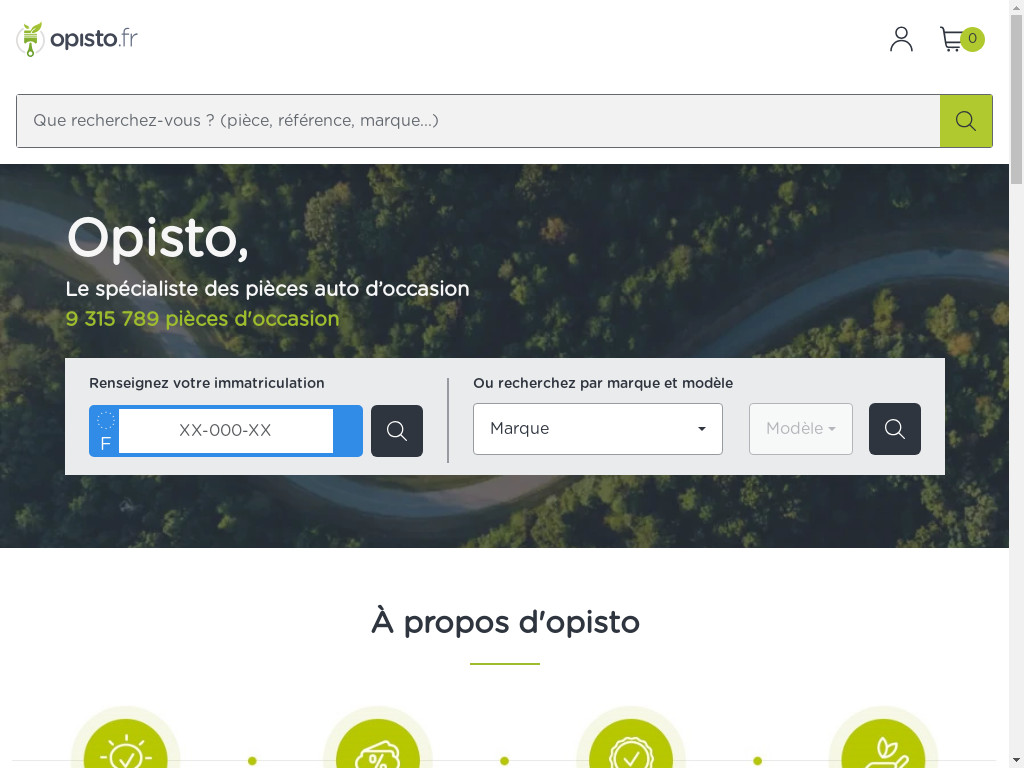Click the 'À propos d'opisto' heading
The image size is (1024, 768).
(x=505, y=622)
